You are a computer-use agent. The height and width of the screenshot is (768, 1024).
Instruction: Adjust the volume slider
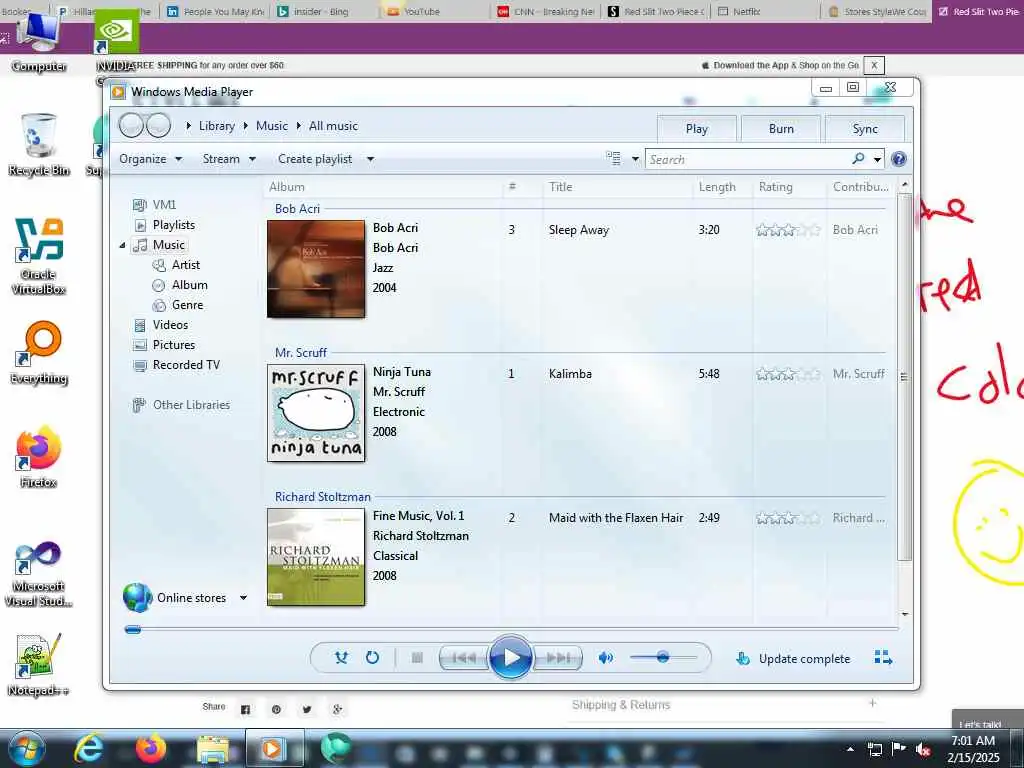[x=662, y=657]
